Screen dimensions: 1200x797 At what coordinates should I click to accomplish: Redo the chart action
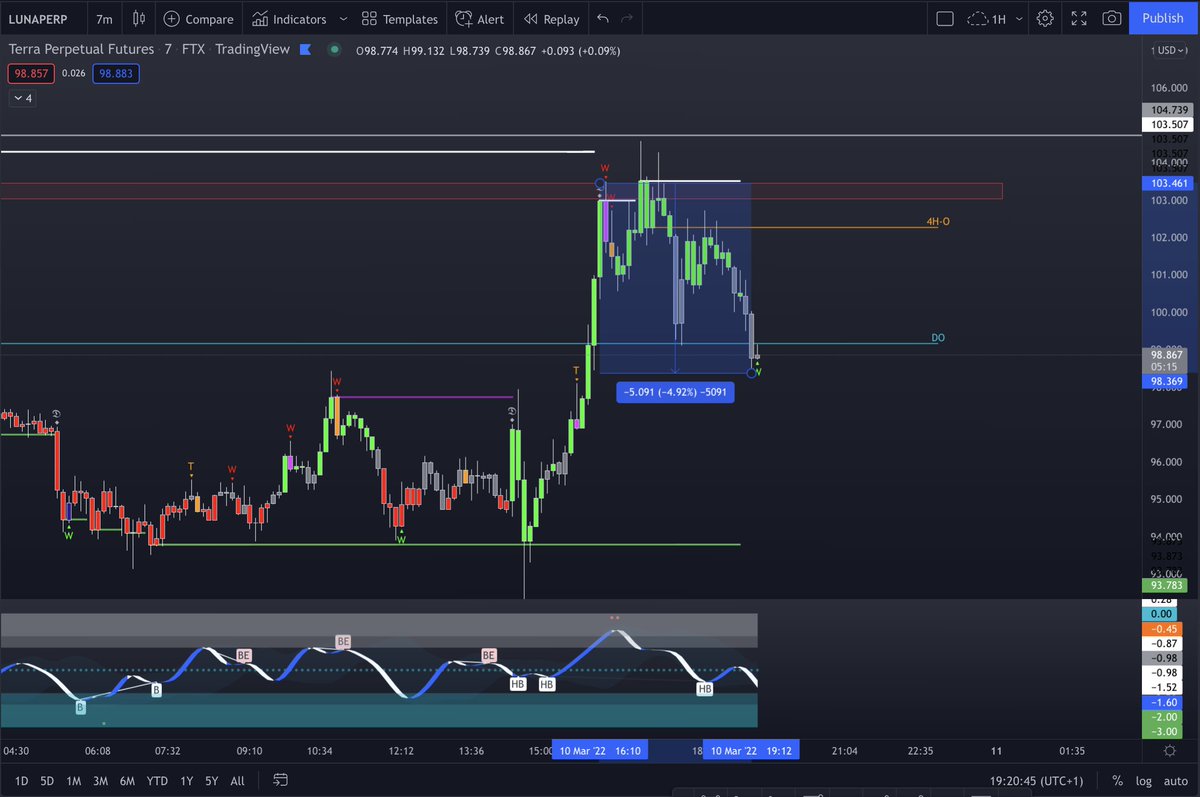[627, 18]
